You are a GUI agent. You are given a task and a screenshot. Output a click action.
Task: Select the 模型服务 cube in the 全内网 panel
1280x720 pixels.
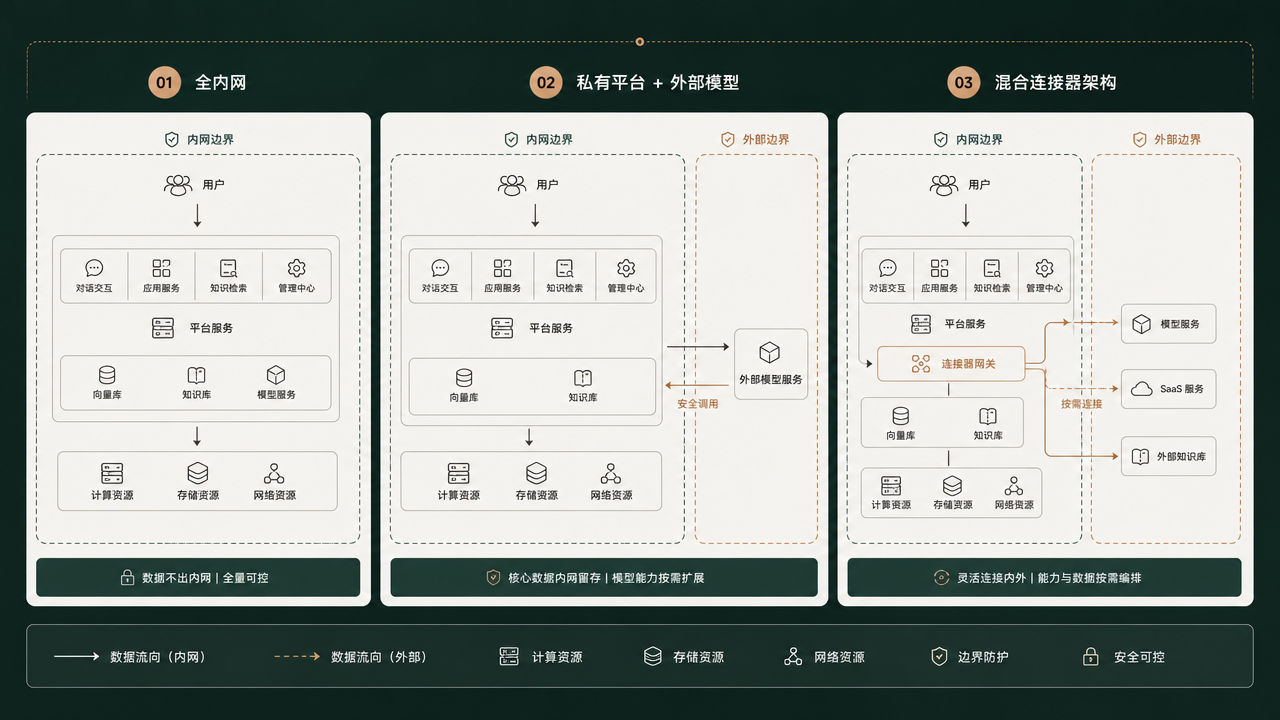pos(276,376)
